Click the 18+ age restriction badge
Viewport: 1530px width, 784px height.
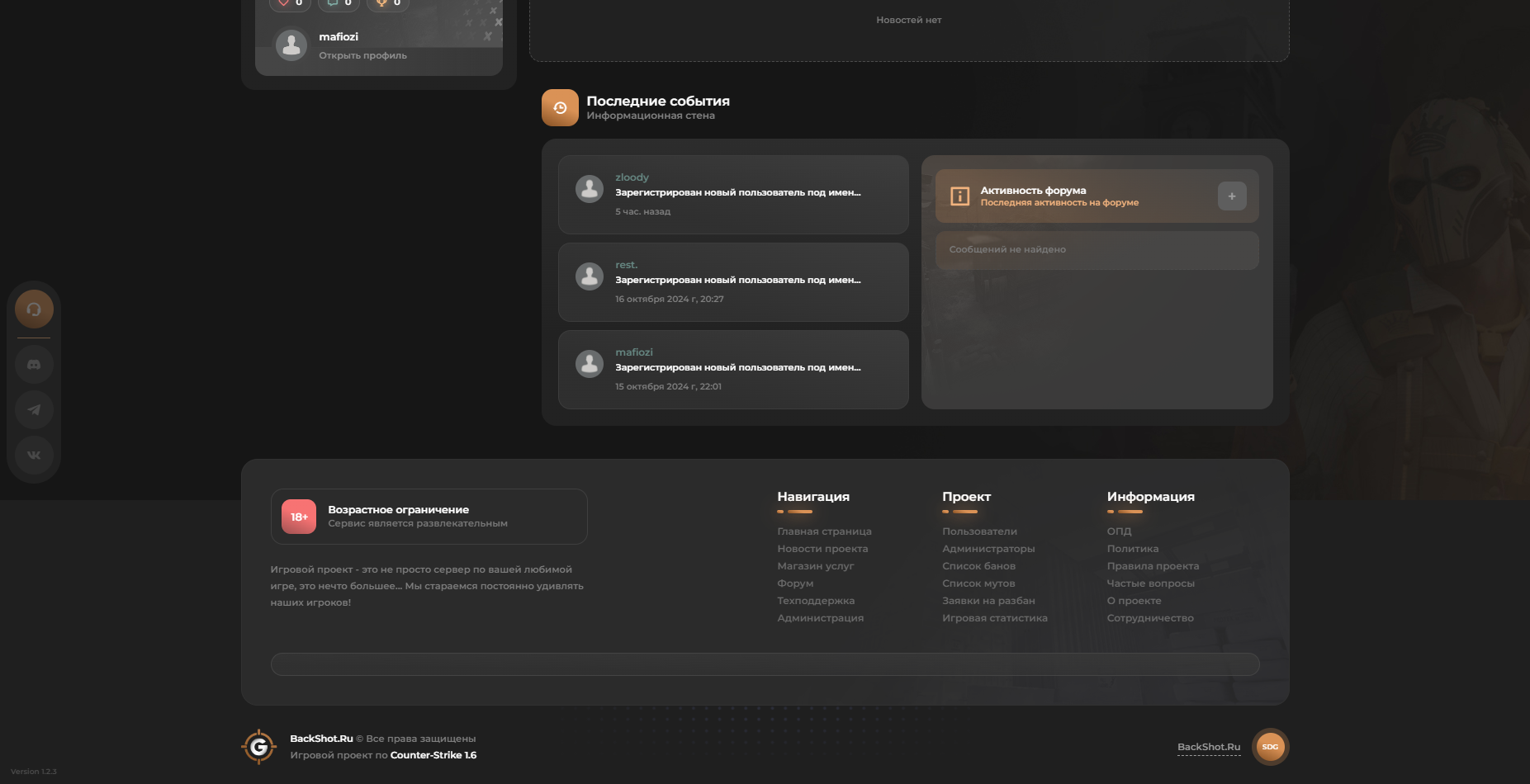(299, 517)
